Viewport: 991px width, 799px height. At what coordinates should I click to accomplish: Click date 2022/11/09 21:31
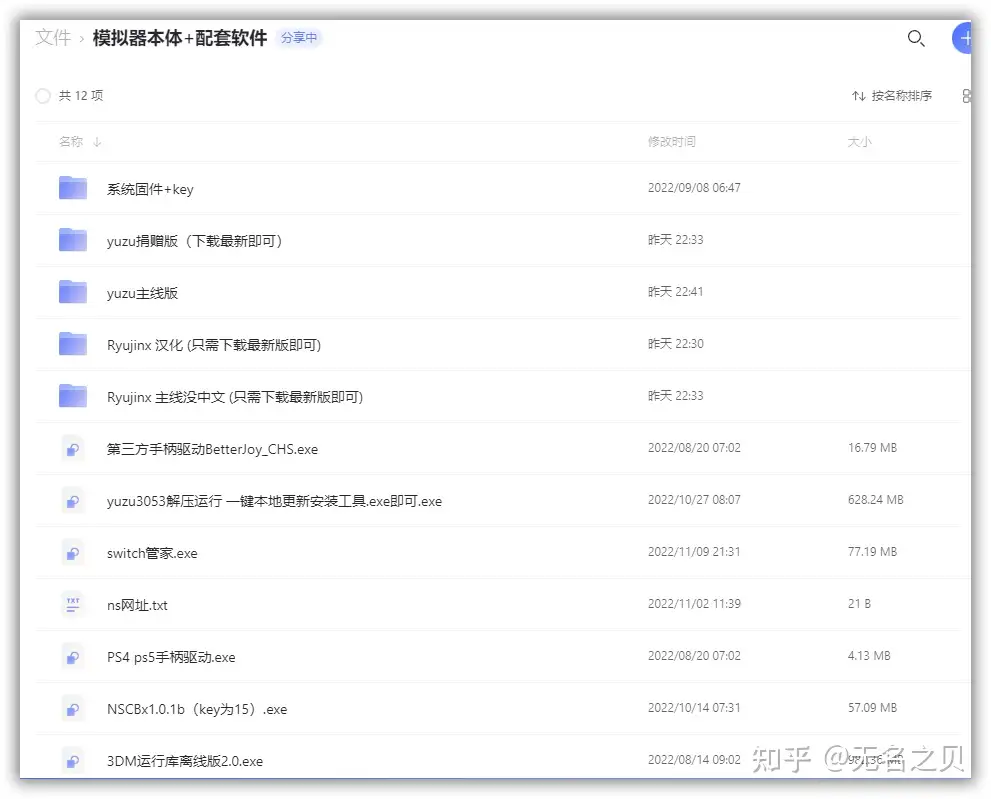click(x=694, y=552)
